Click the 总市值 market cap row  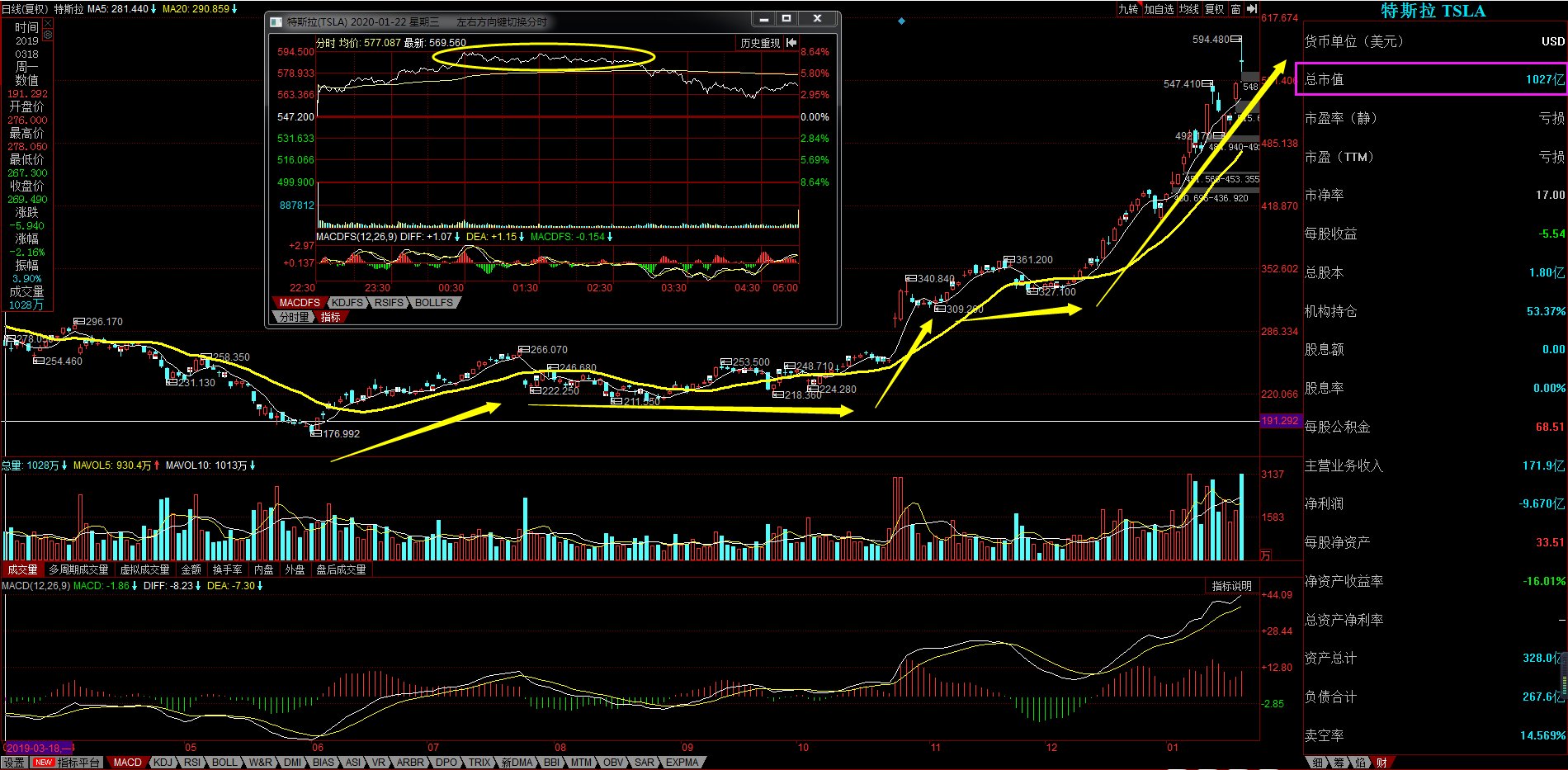pos(1433,79)
